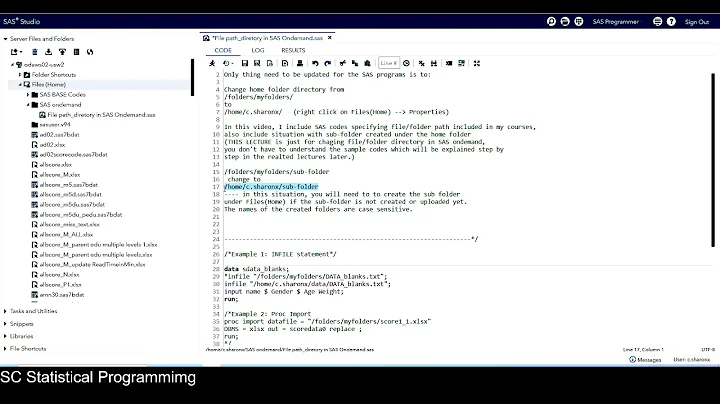Expand the Snippets section

(6, 324)
